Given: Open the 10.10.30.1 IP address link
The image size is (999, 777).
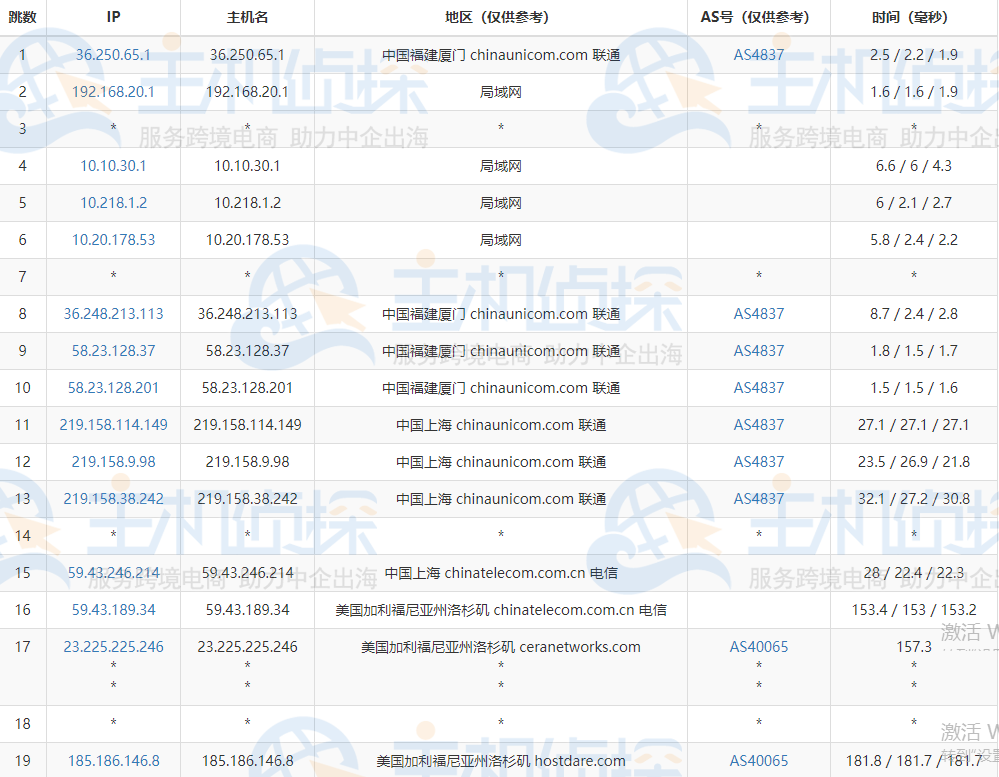Looking at the screenshot, I should tap(113, 166).
